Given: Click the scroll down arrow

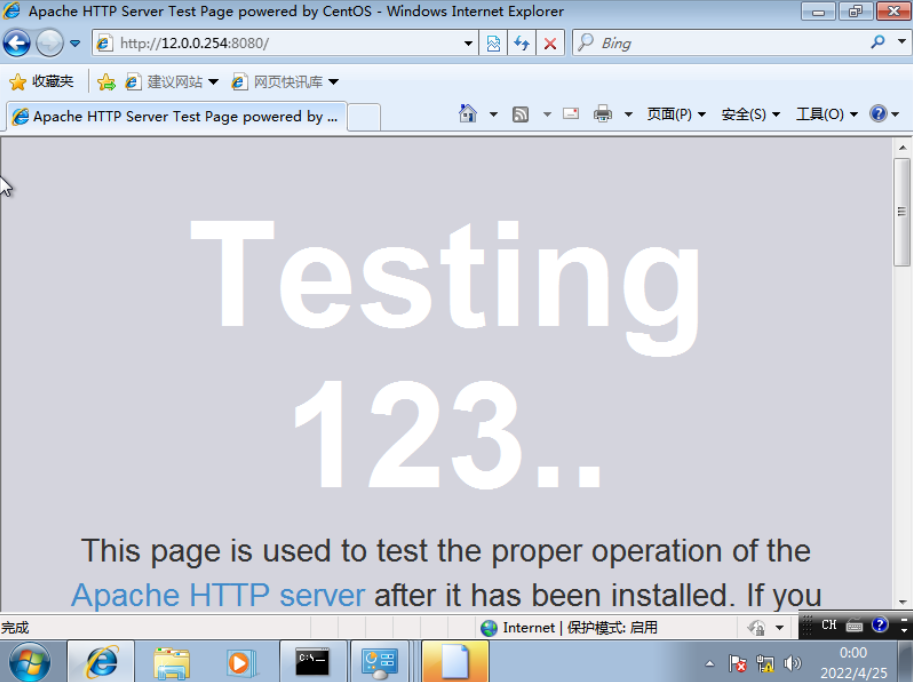Looking at the screenshot, I should 902,602.
